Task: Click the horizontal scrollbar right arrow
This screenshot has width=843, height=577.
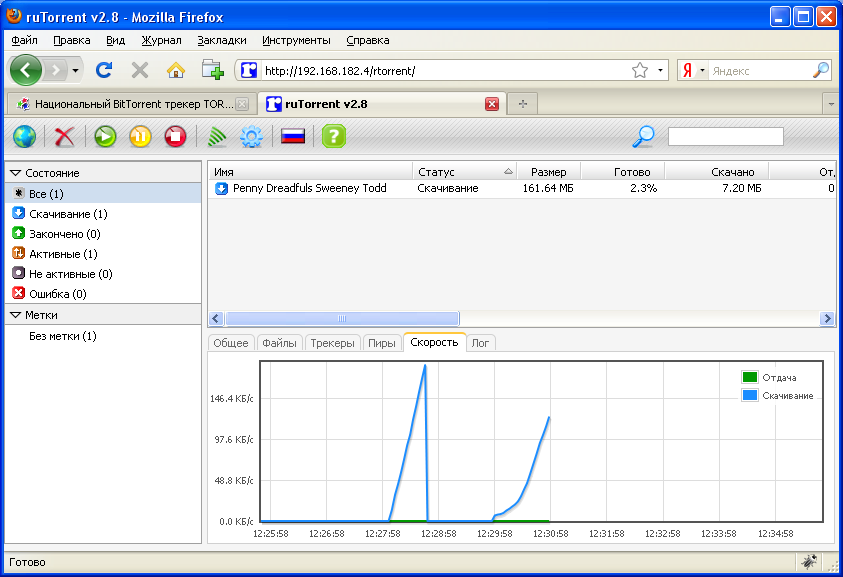Action: point(827,318)
